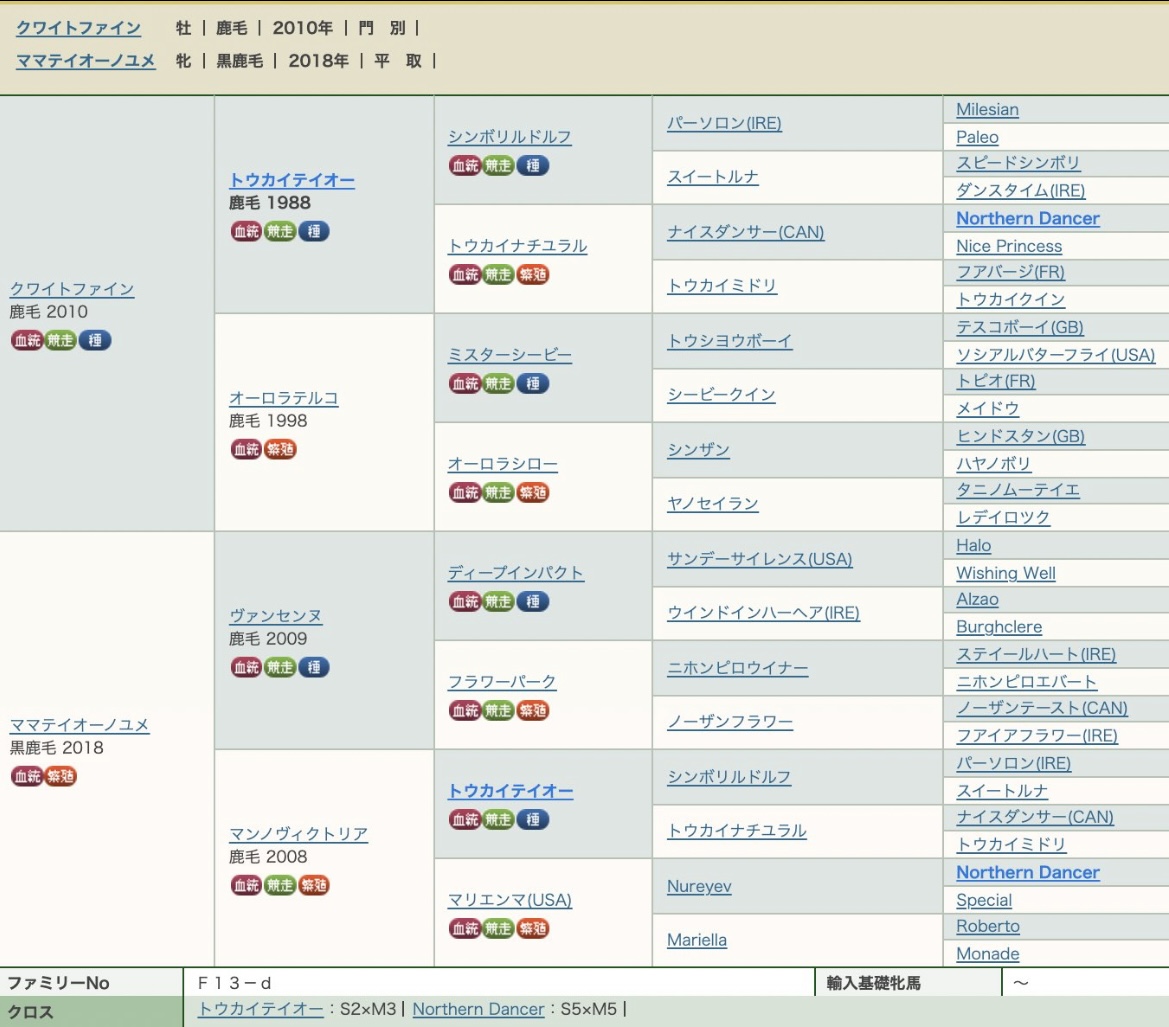Click 繁殖 badge under フラワーパーク
This screenshot has width=1169, height=1027.
(533, 710)
